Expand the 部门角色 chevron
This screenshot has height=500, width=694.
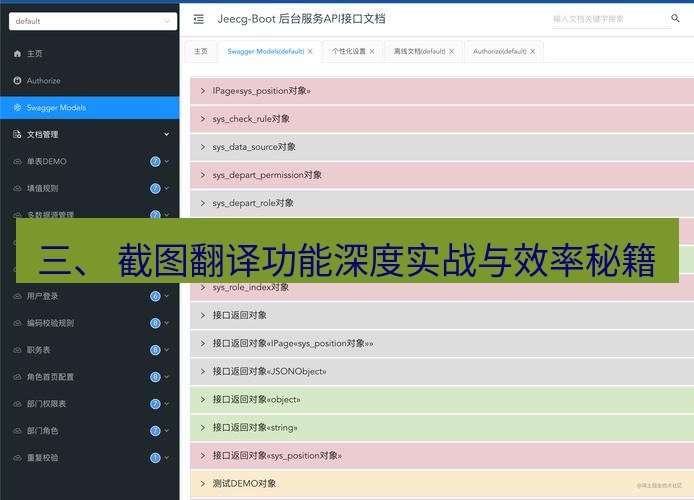click(x=167, y=431)
